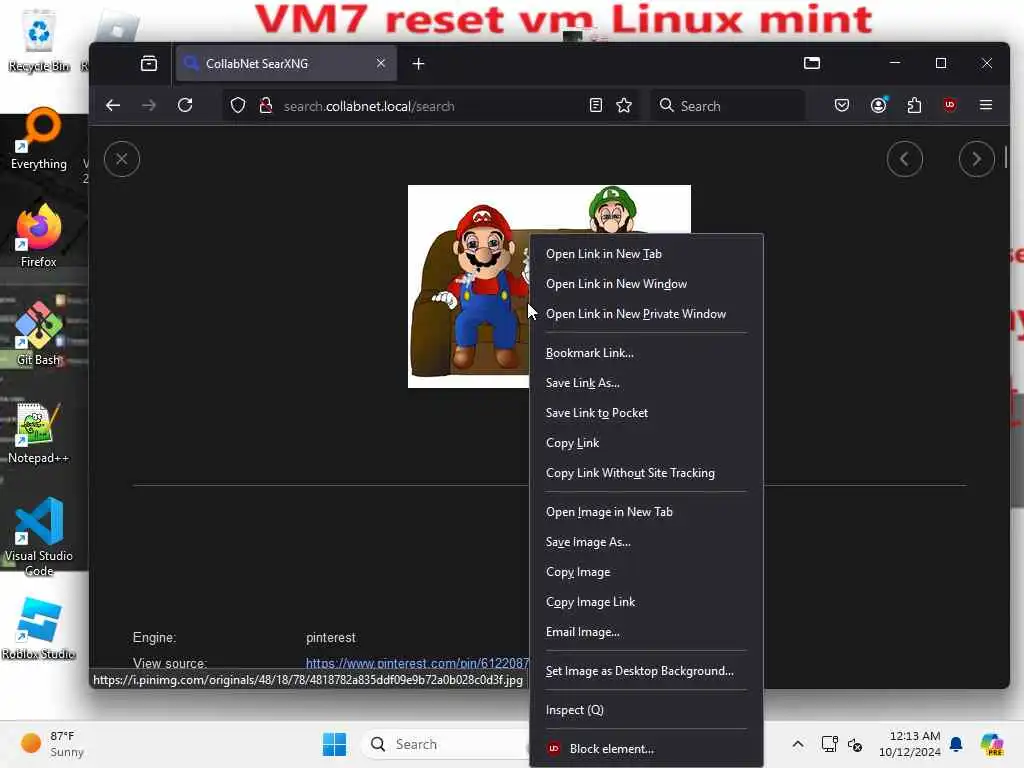Screen dimensions: 1024x768
Task: Open the Save to Pocket button
Action: pyautogui.click(x=842, y=105)
